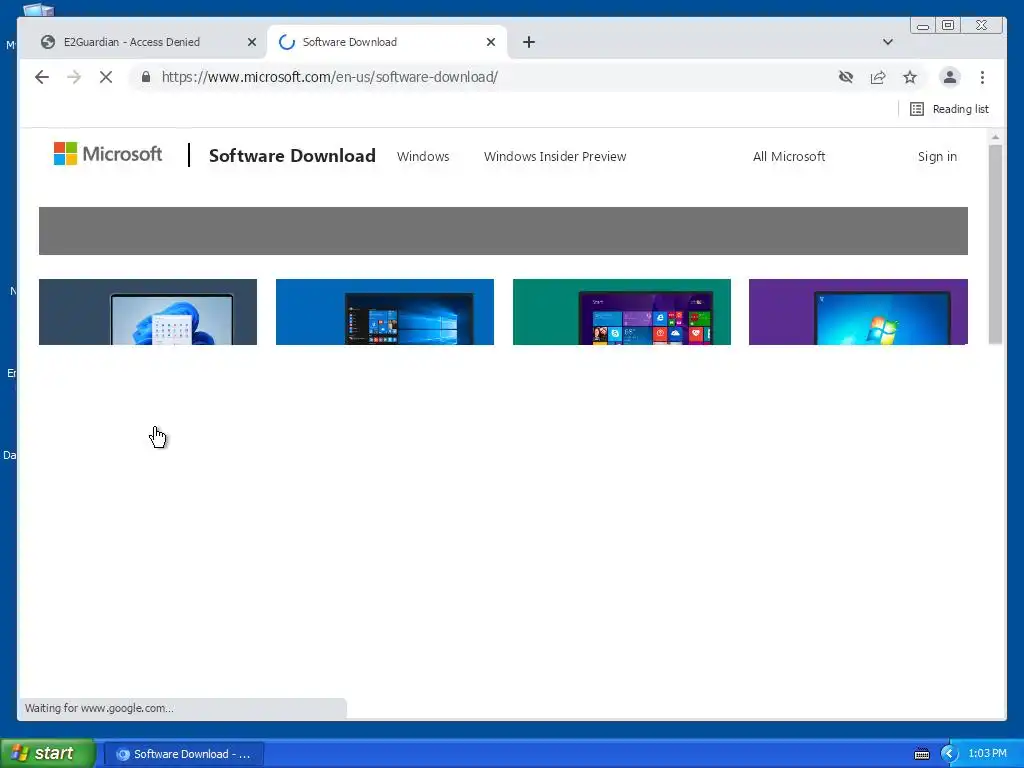The image size is (1024, 768).
Task: Close the Software Download tab
Action: 491,42
